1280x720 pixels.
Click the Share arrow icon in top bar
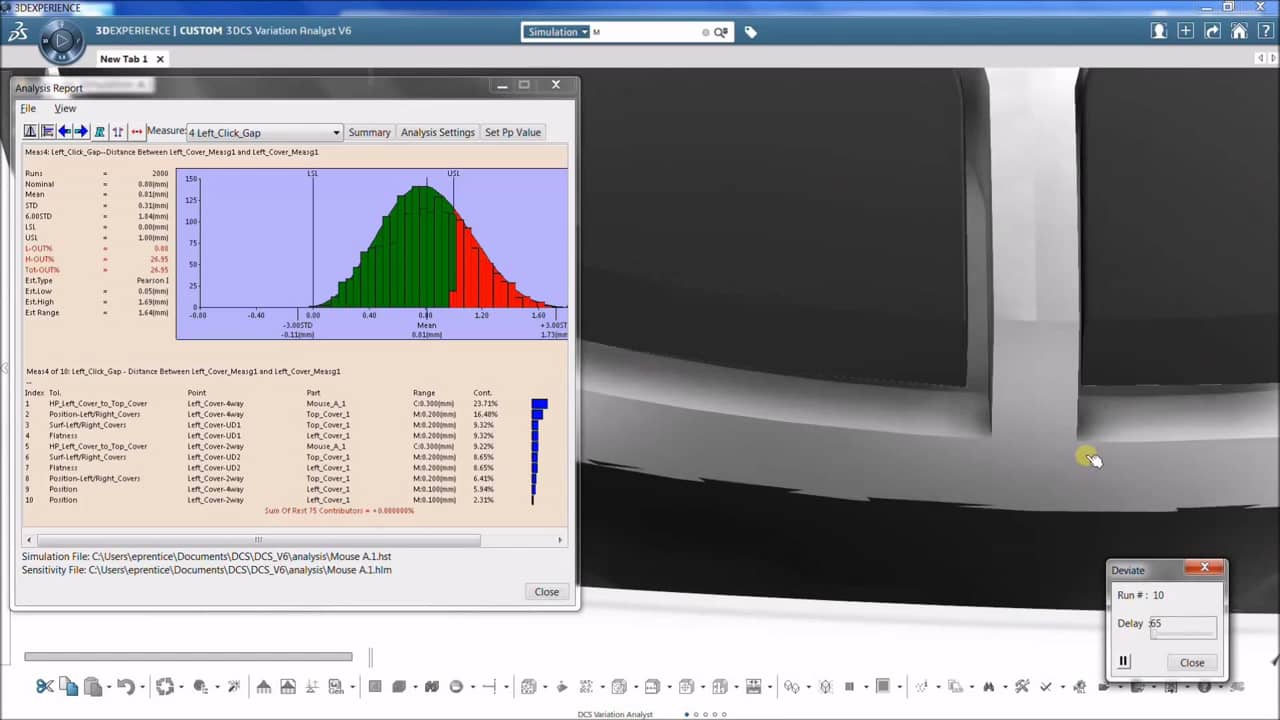point(1212,31)
